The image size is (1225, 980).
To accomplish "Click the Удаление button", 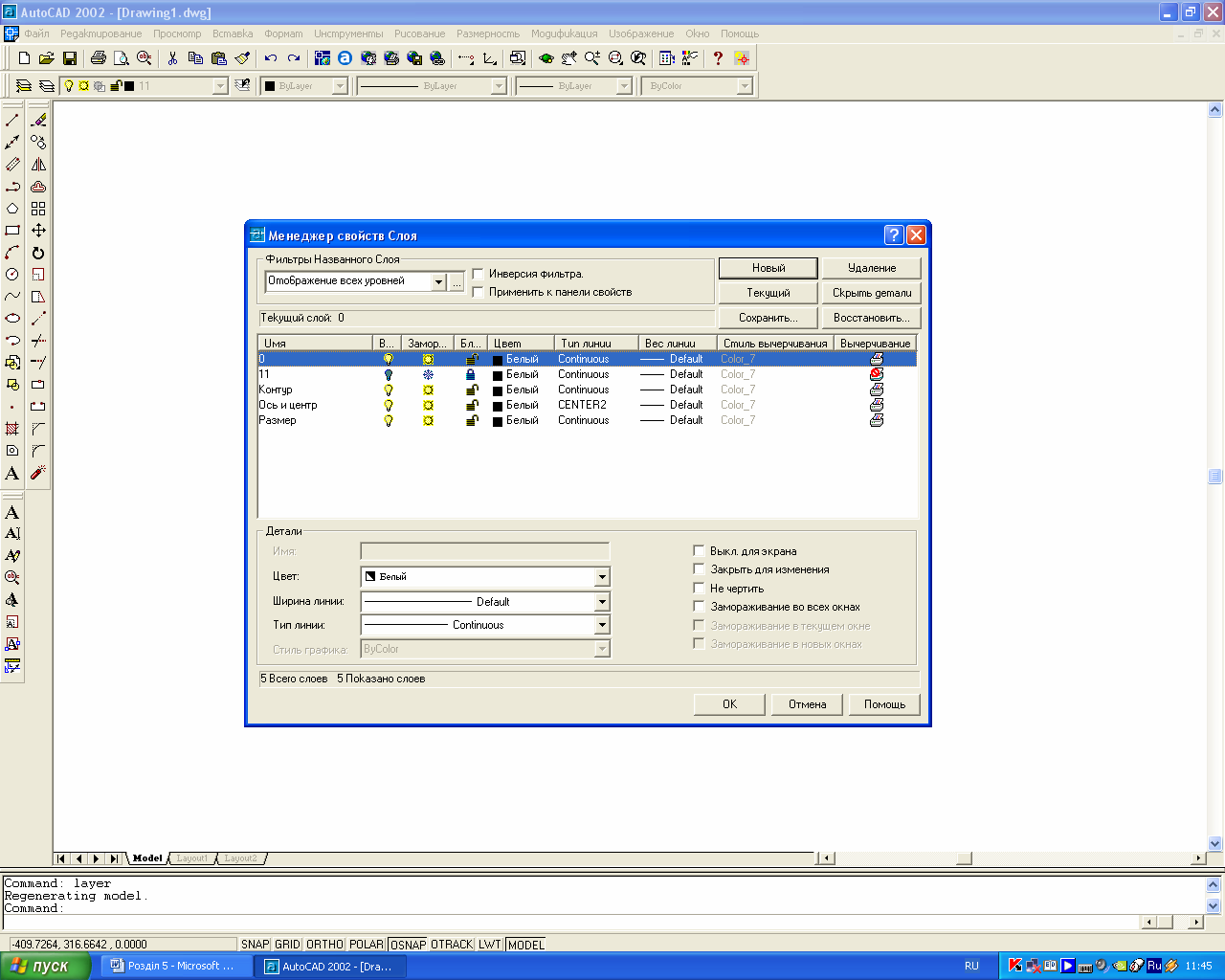I will [x=872, y=268].
